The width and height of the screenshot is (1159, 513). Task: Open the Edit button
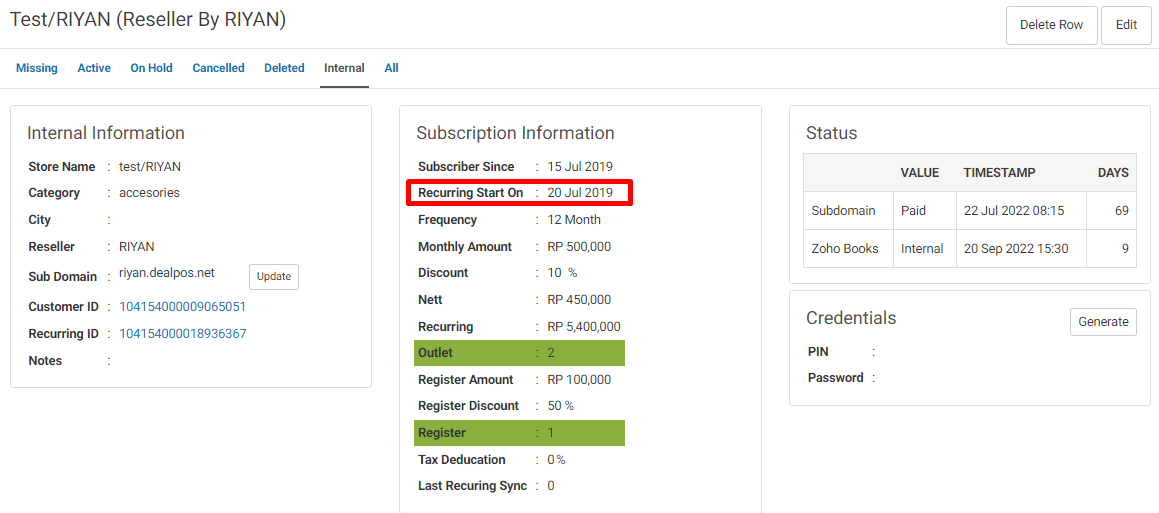pos(1126,25)
